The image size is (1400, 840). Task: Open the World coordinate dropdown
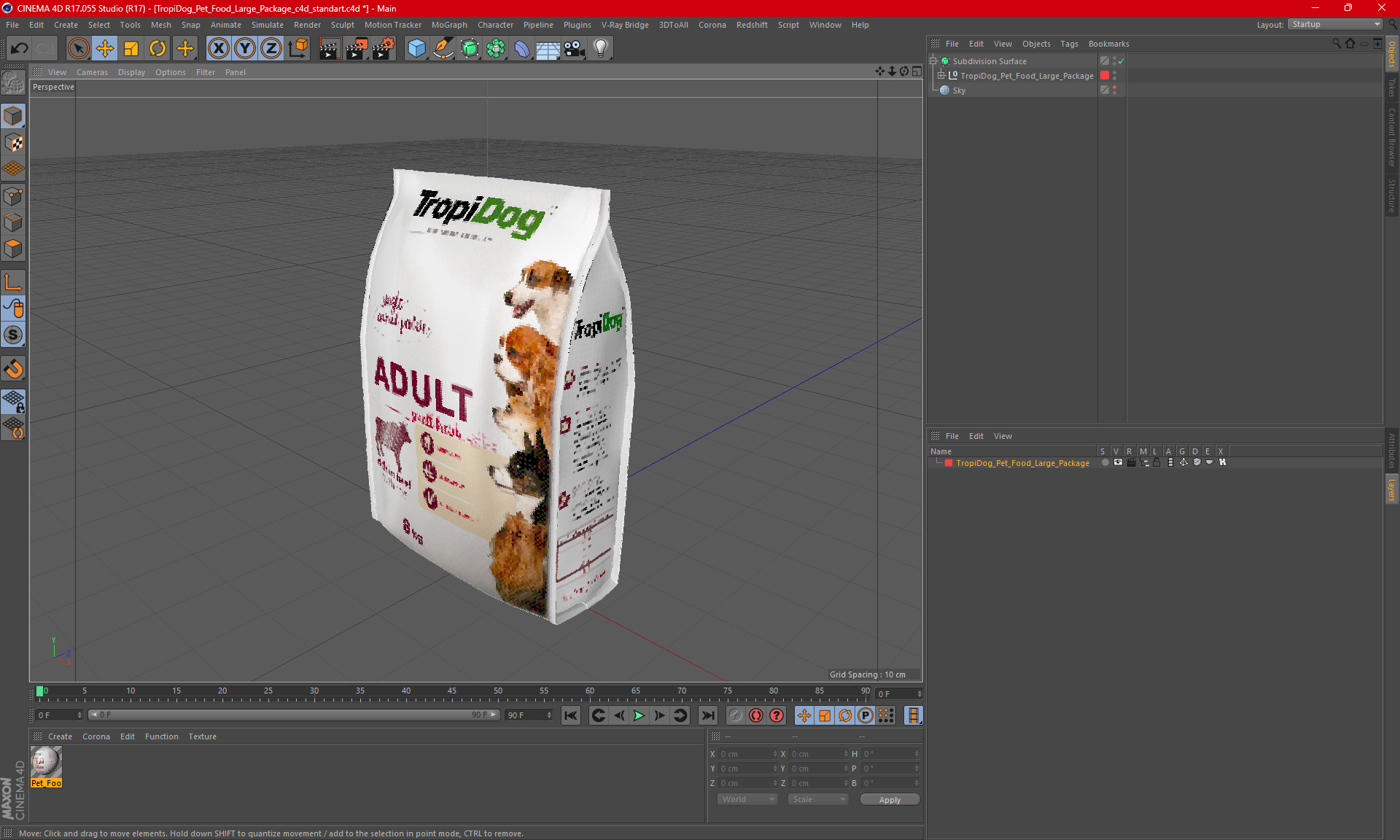click(747, 799)
